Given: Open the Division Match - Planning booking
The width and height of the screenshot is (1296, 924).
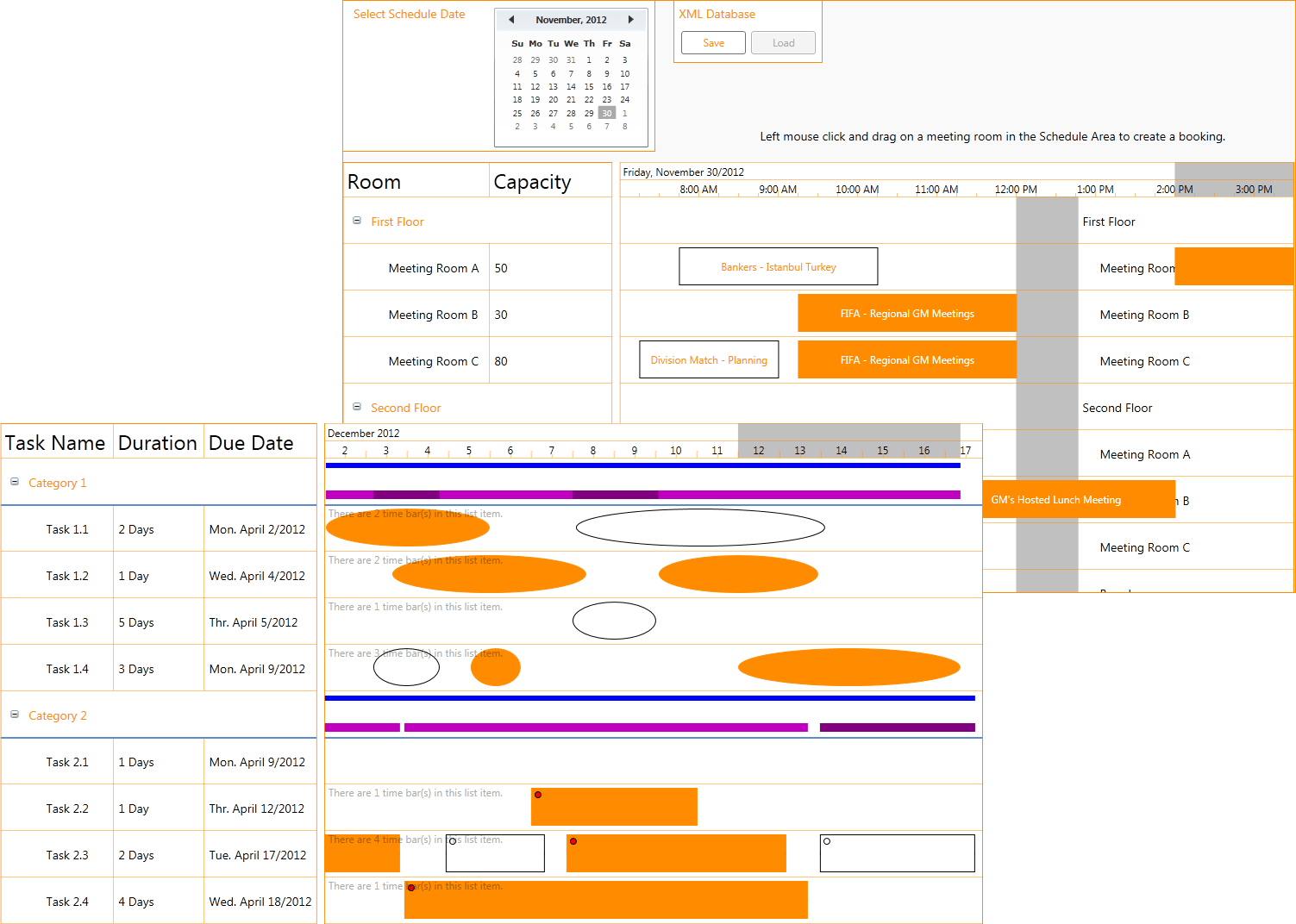Looking at the screenshot, I should [x=708, y=359].
